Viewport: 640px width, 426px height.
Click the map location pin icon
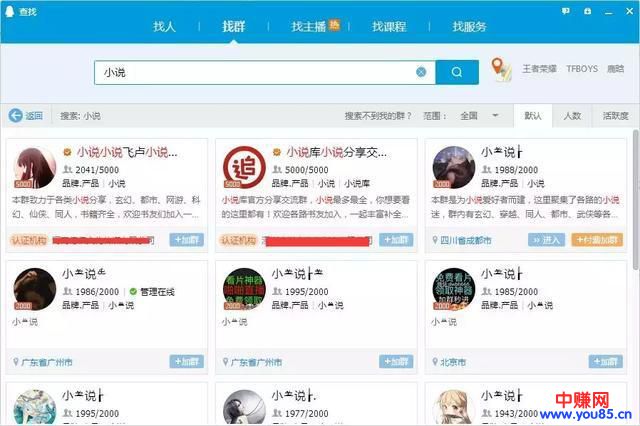pyautogui.click(x=501, y=70)
